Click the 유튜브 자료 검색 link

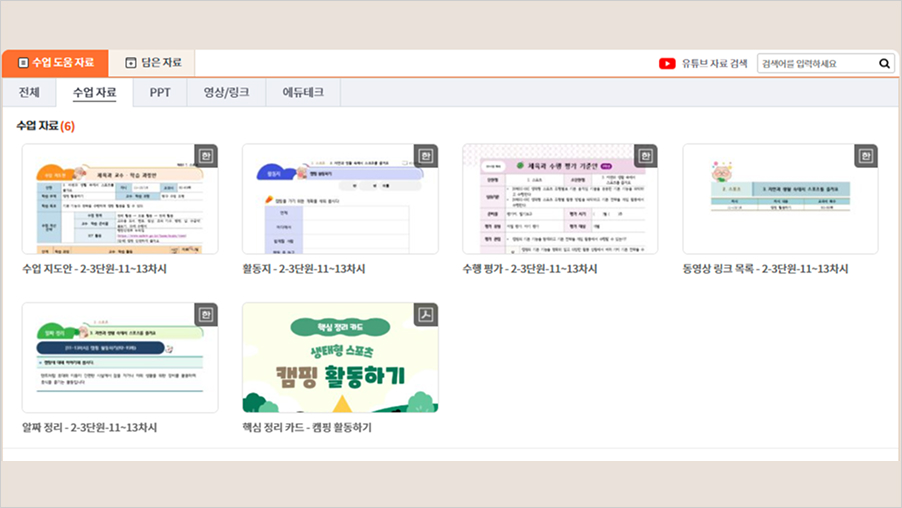pos(714,63)
